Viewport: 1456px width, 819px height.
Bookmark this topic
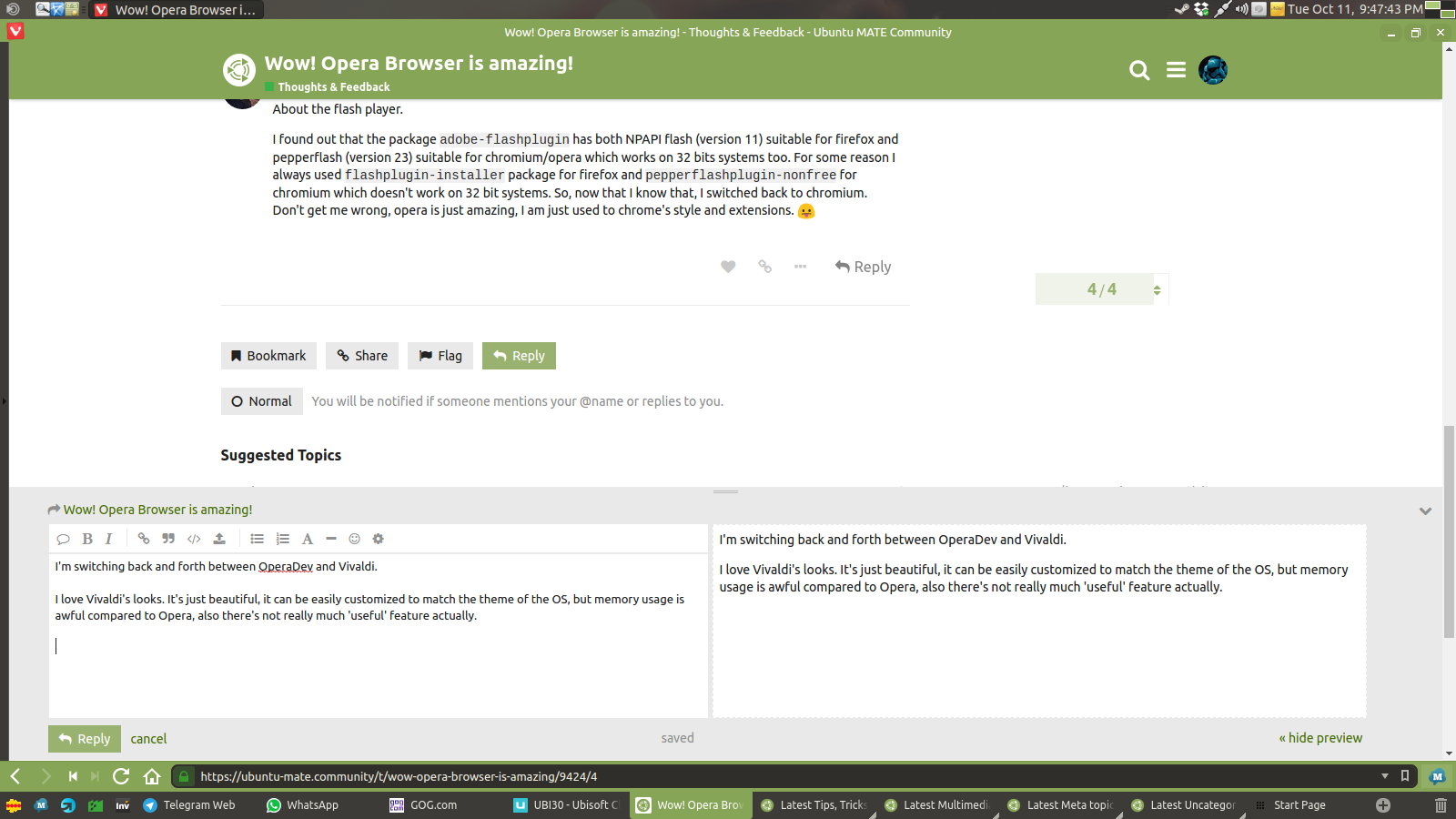268,356
